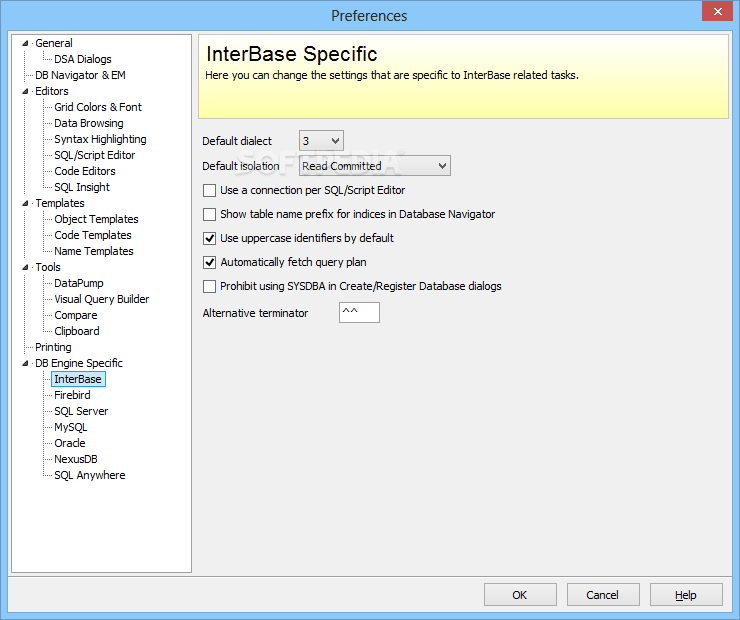This screenshot has width=740, height=620.
Task: Open SQL Server specific settings
Action: [x=81, y=411]
